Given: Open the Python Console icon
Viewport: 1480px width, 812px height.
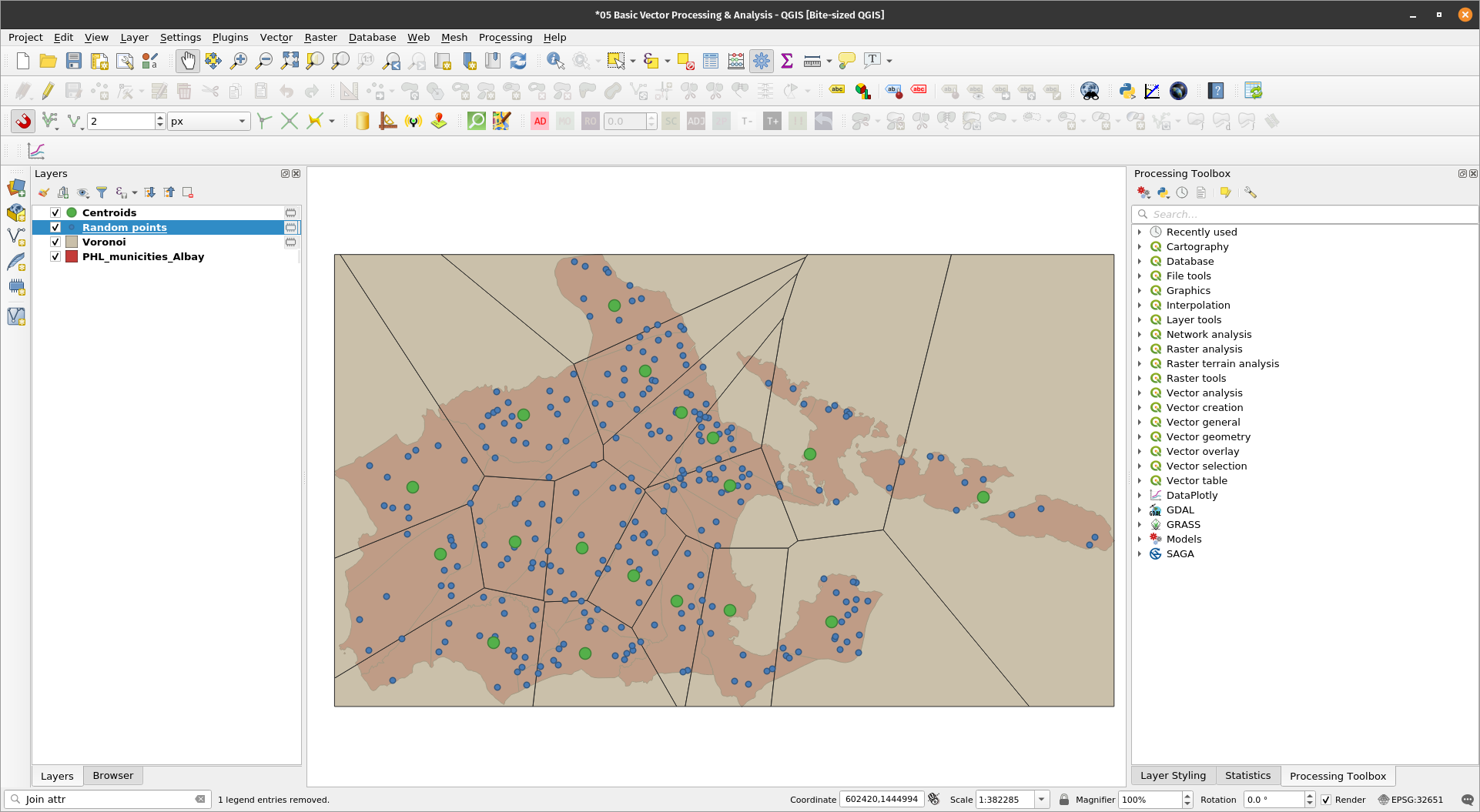Looking at the screenshot, I should (1127, 91).
